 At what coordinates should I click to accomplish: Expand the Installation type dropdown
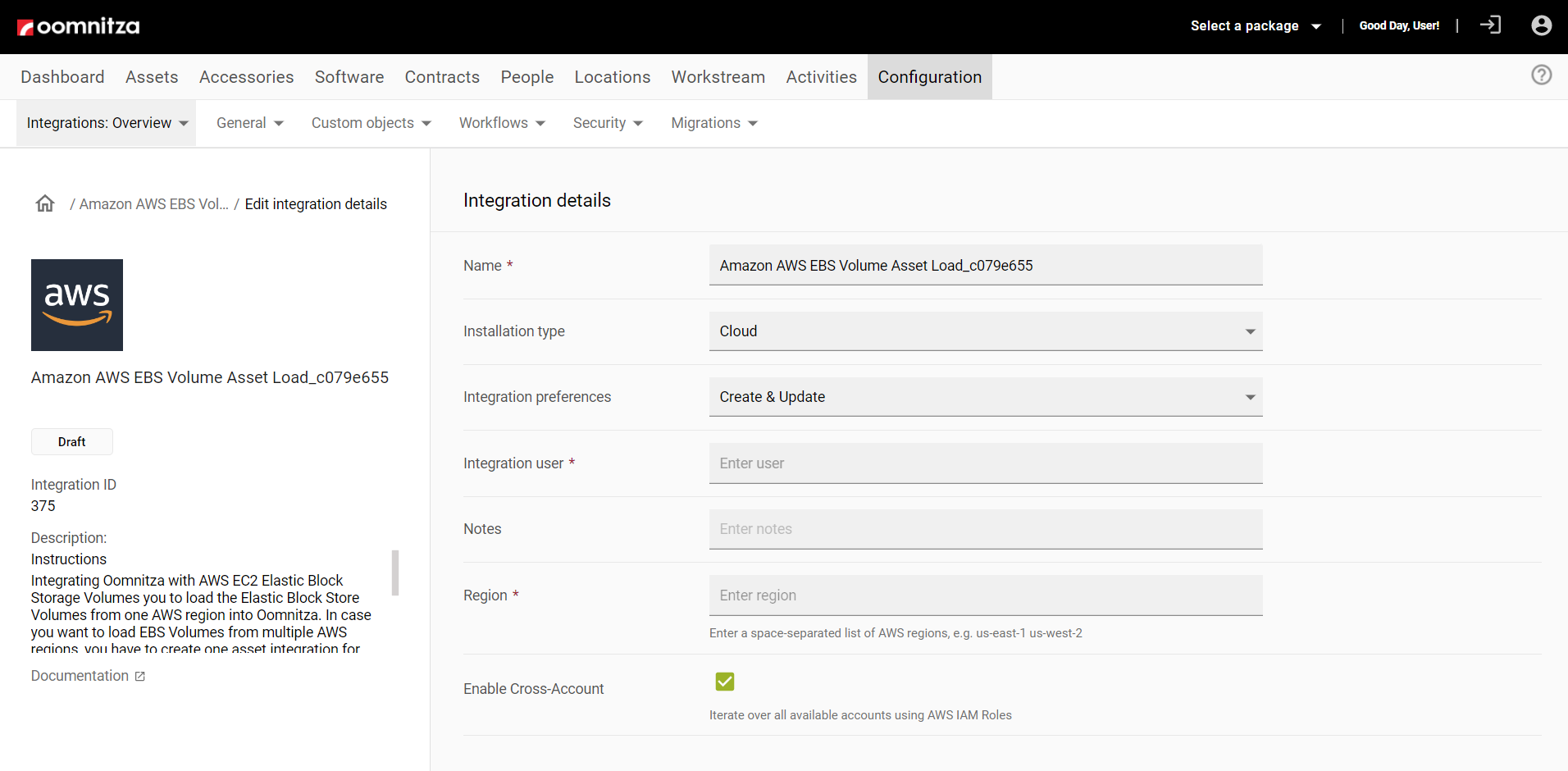coord(985,331)
